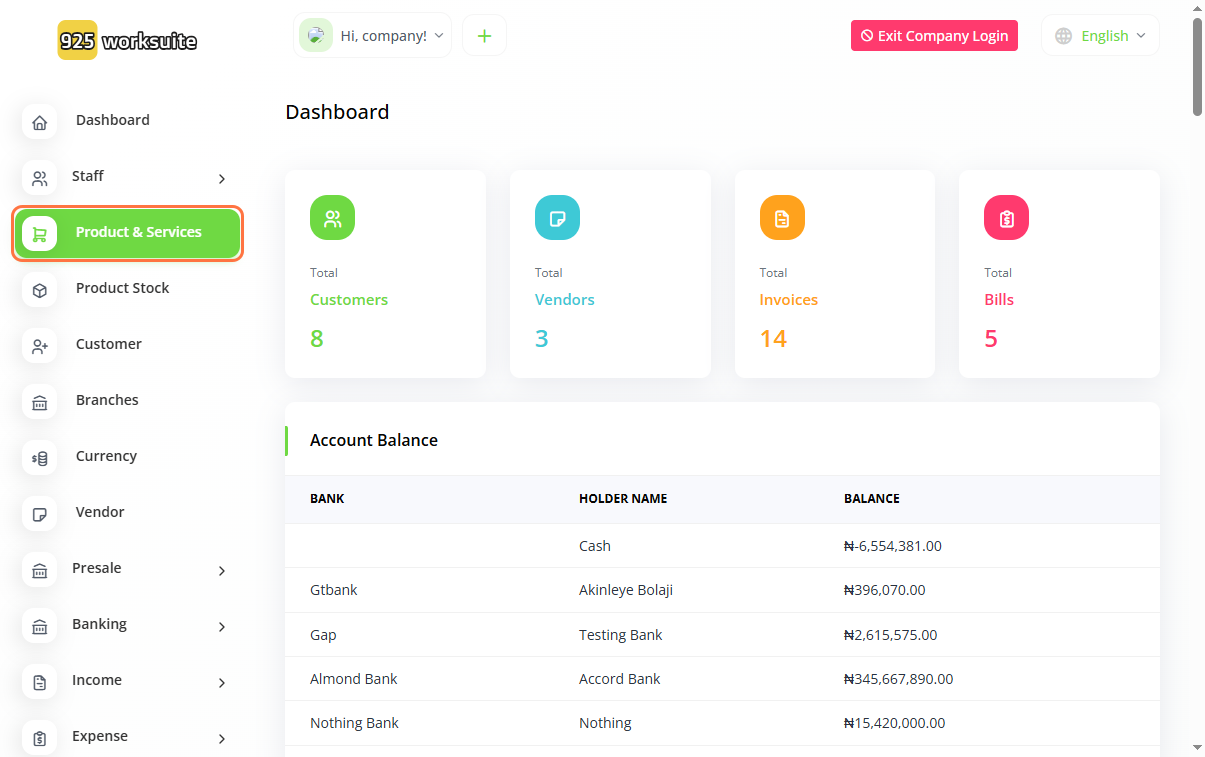Select Vendor in the sidebar menu
The width and height of the screenshot is (1205, 757).
click(100, 512)
